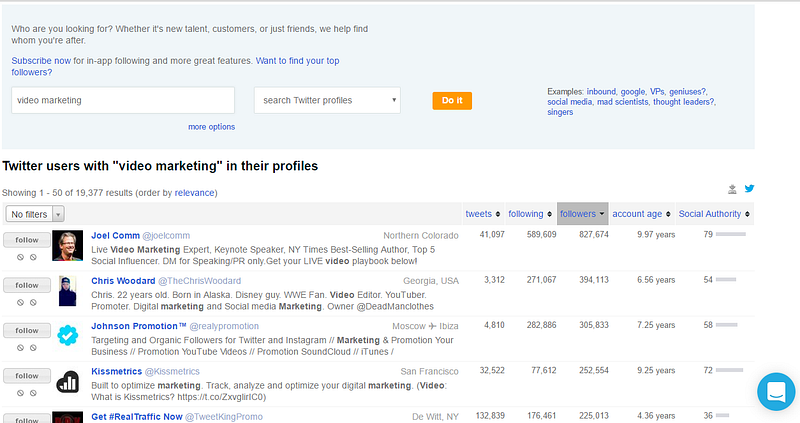Open the search Twitter profiles dropdown

pos(327,100)
